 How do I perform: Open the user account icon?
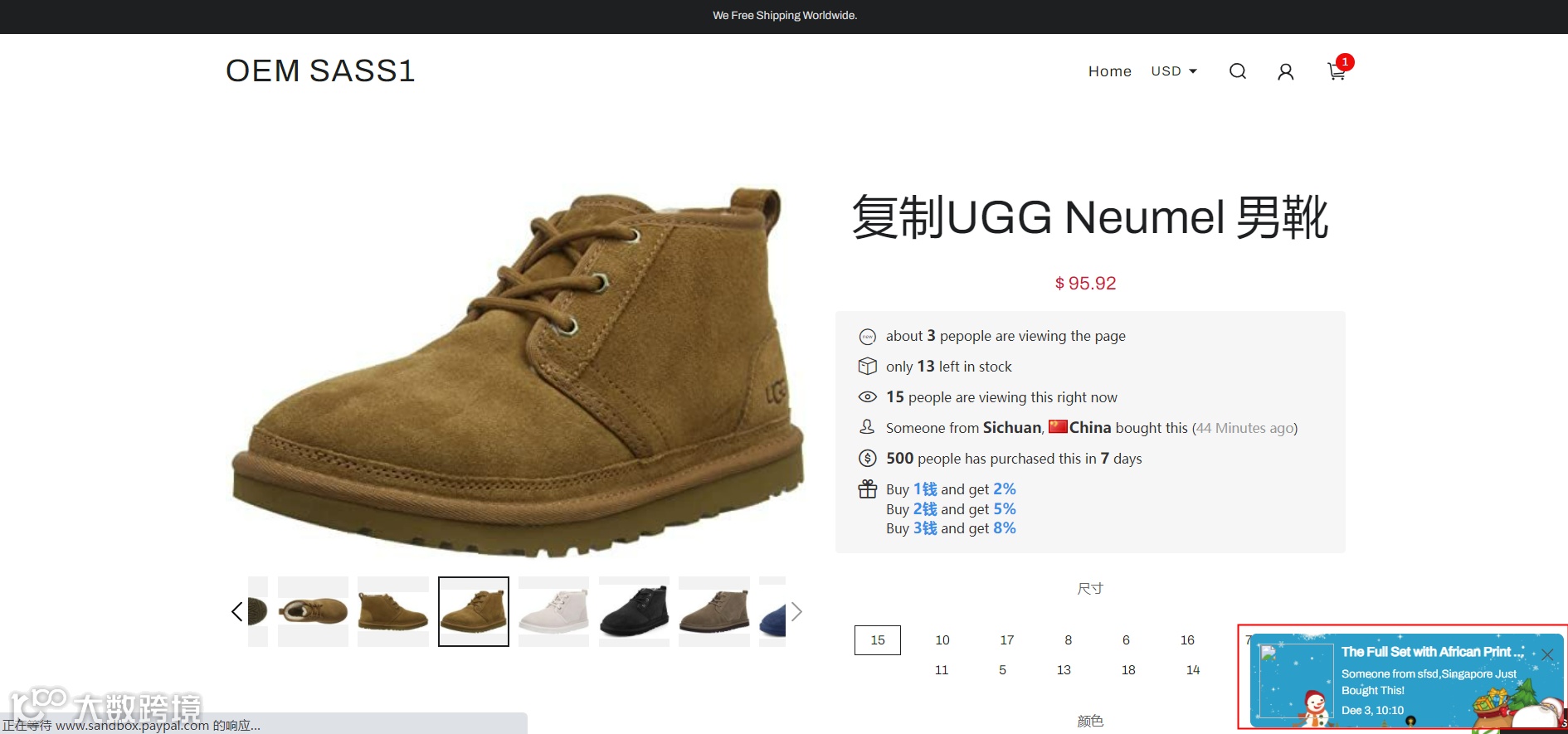(1286, 72)
